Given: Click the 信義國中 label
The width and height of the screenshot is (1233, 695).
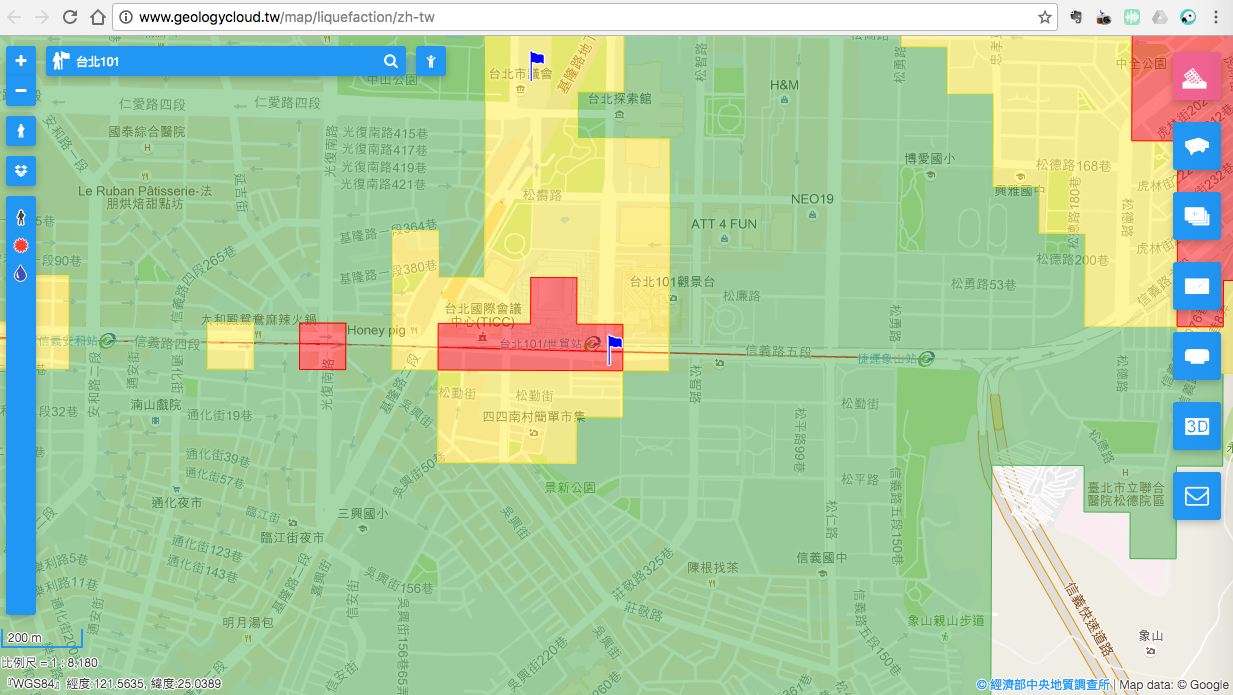Looking at the screenshot, I should tap(821, 558).
